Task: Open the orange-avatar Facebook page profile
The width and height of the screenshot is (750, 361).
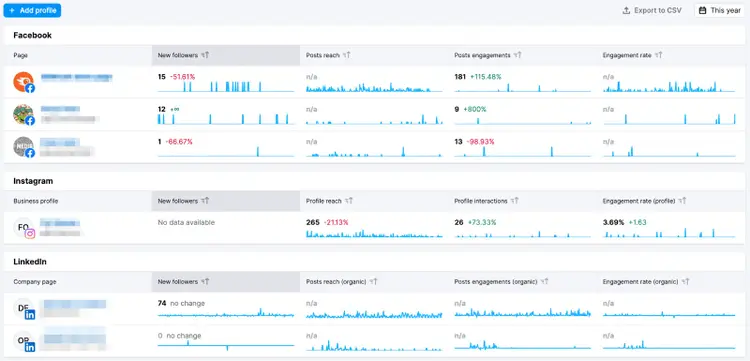Action: [23, 82]
